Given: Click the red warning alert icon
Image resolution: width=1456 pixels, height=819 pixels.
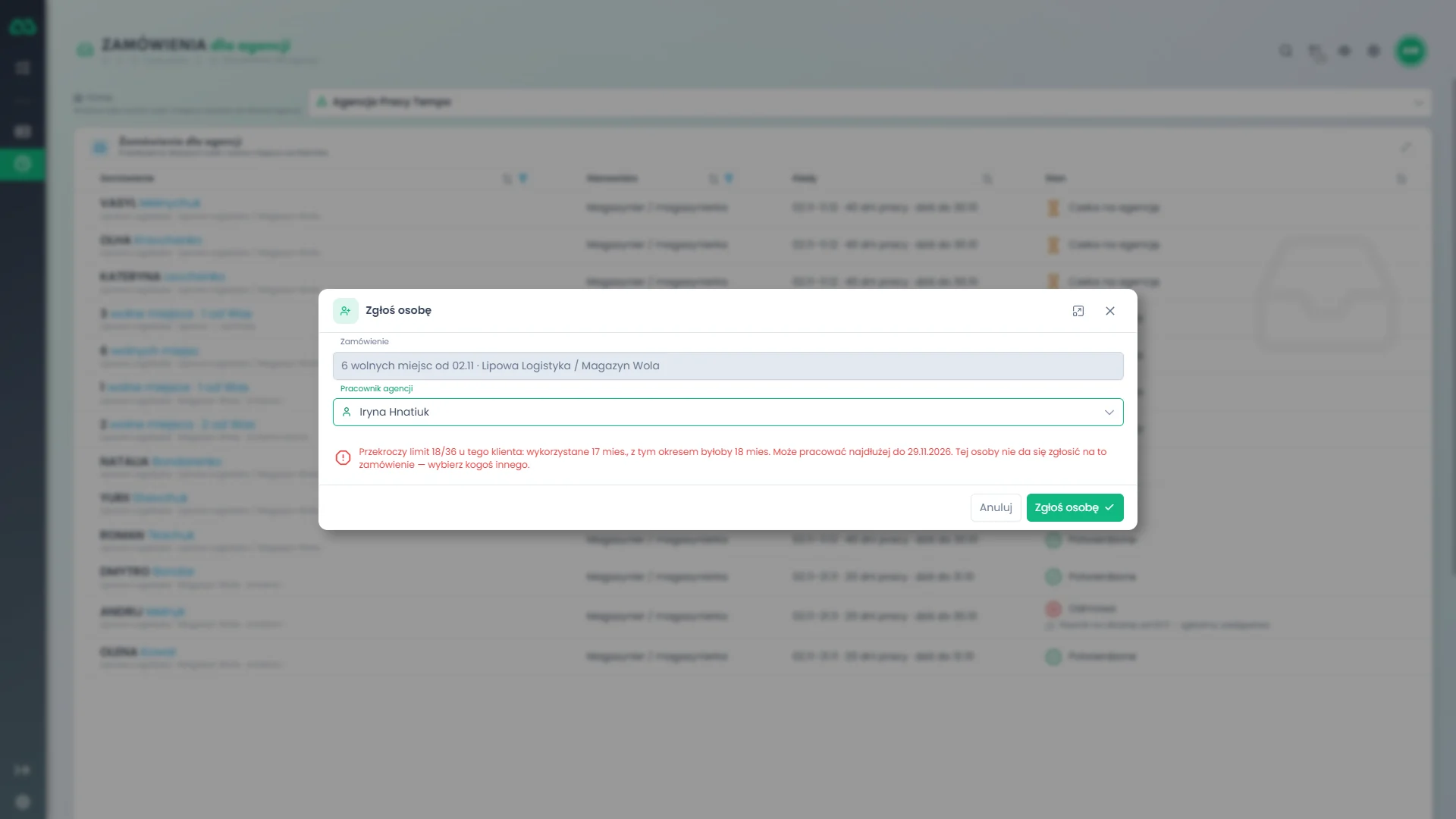Looking at the screenshot, I should pos(343,457).
